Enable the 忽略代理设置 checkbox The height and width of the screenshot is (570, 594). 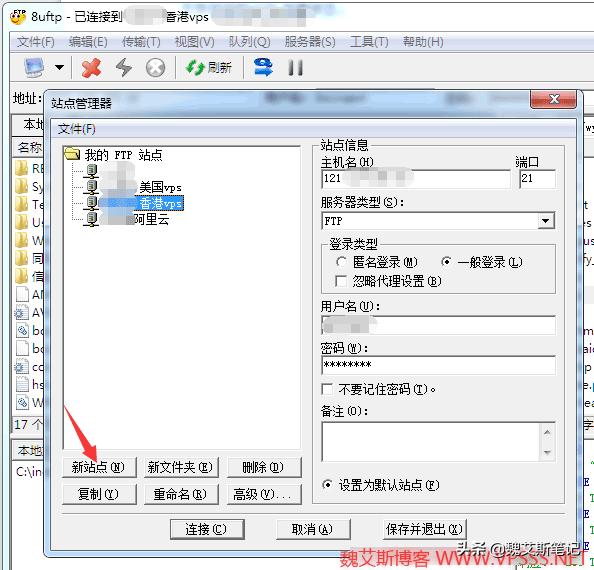[x=341, y=281]
